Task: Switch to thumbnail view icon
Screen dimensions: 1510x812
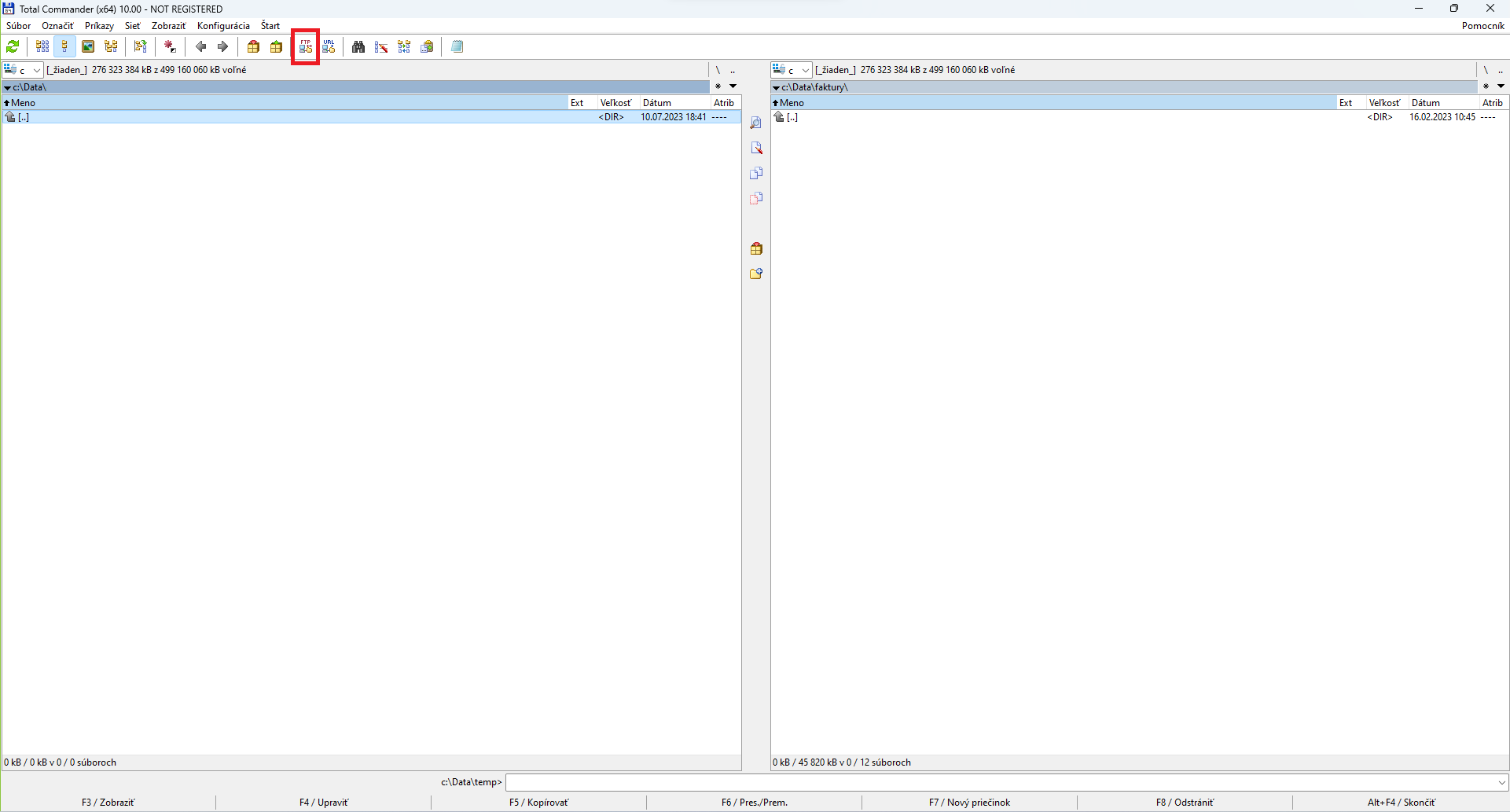Action: 88,46
